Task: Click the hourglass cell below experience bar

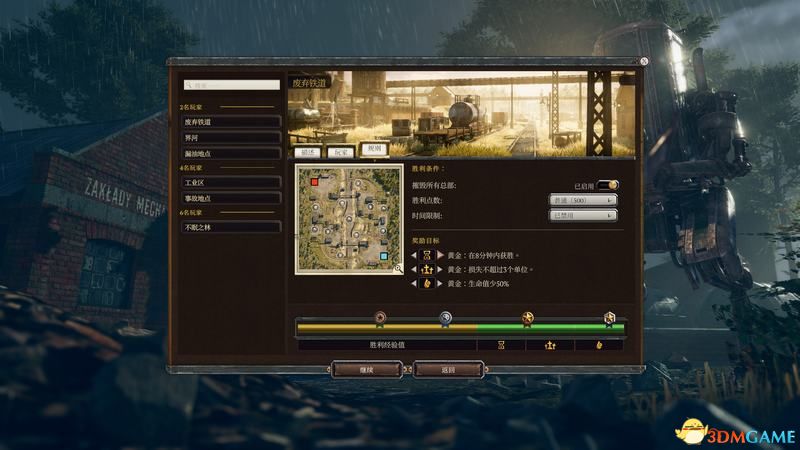Action: pyautogui.click(x=501, y=345)
